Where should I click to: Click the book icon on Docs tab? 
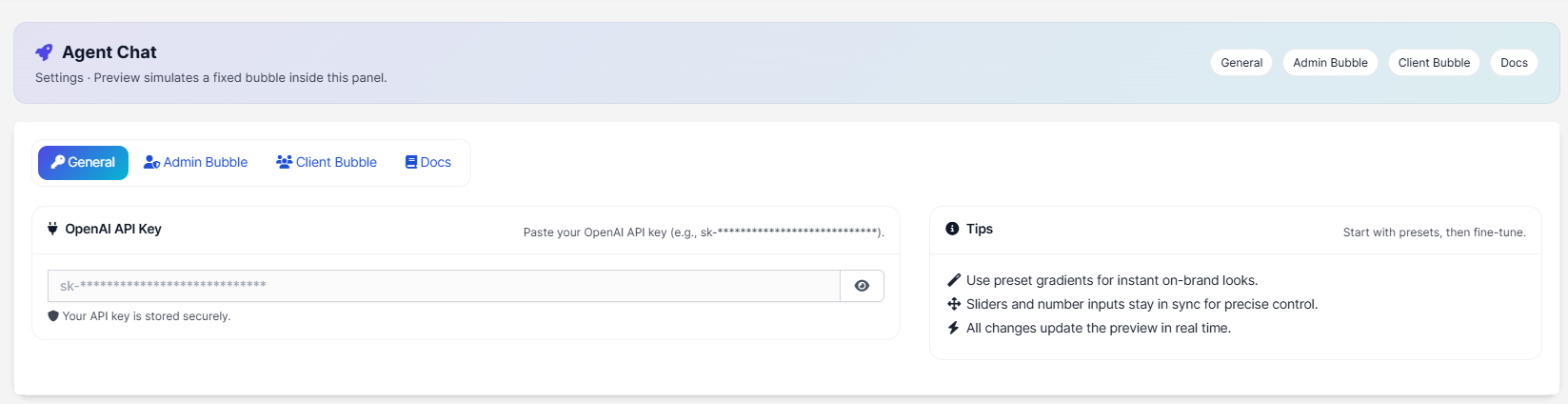[411, 162]
